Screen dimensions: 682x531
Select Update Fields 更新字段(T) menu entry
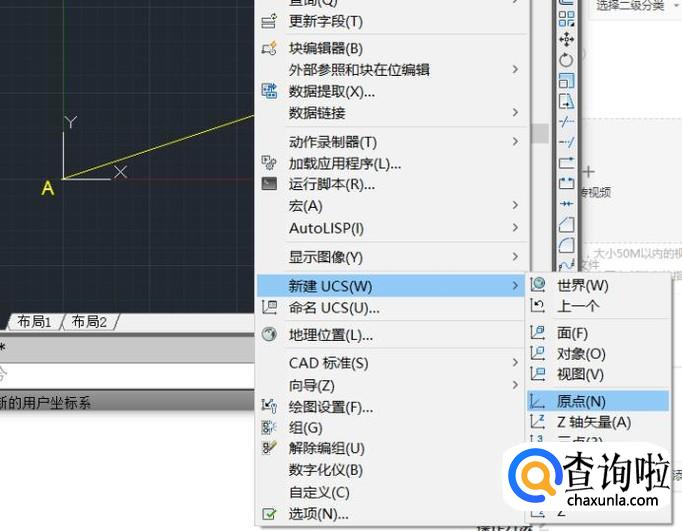click(x=325, y=21)
